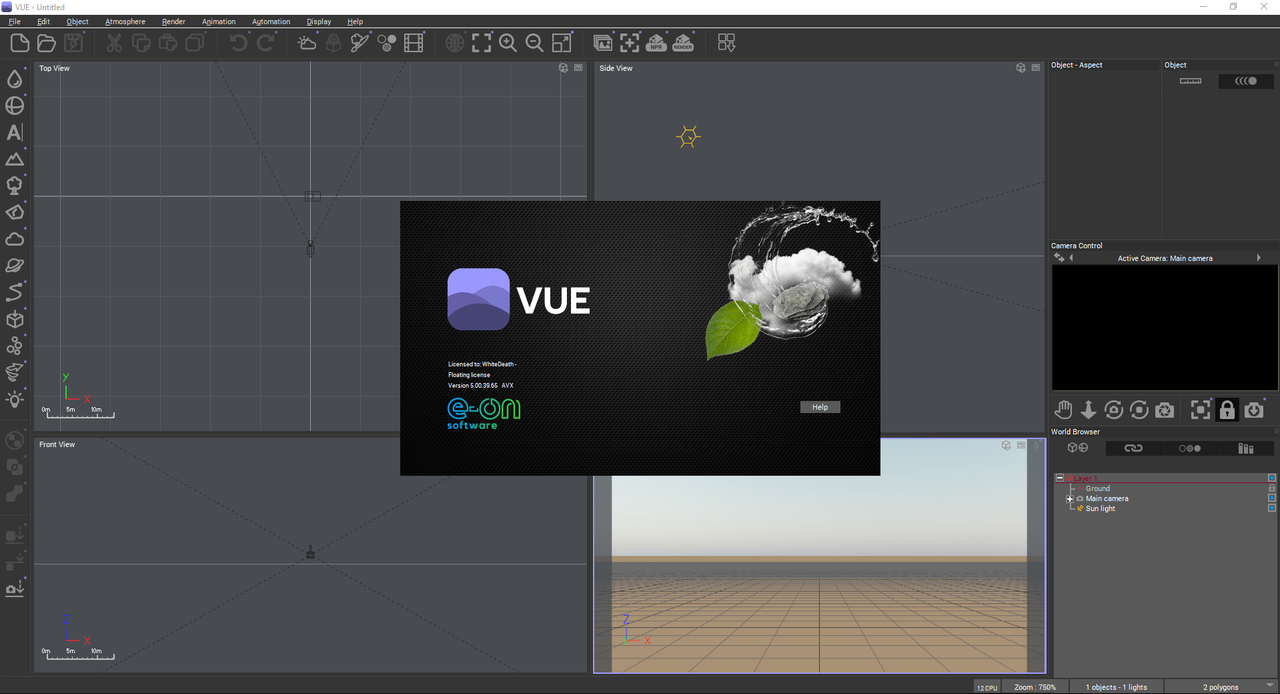The width and height of the screenshot is (1280, 694).
Task: Select the spline road tool
Action: [15, 292]
